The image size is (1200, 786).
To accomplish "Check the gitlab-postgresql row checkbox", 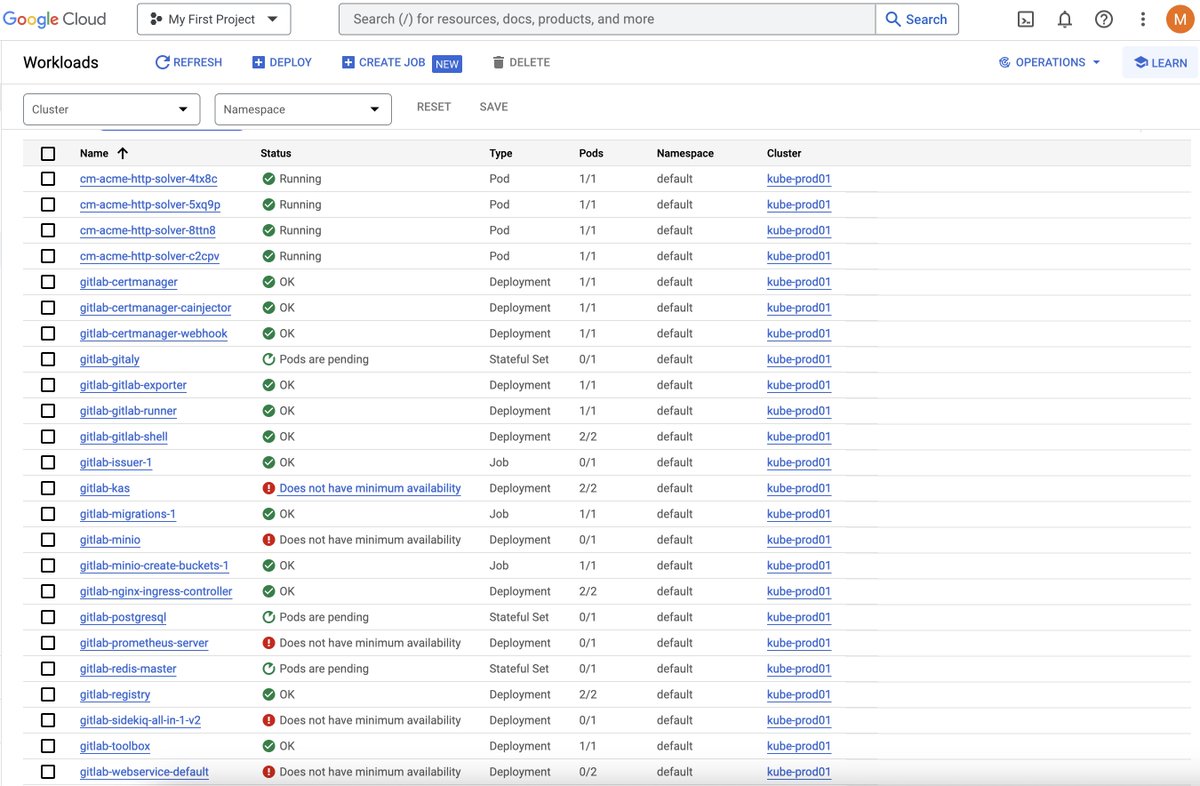I will click(48, 617).
